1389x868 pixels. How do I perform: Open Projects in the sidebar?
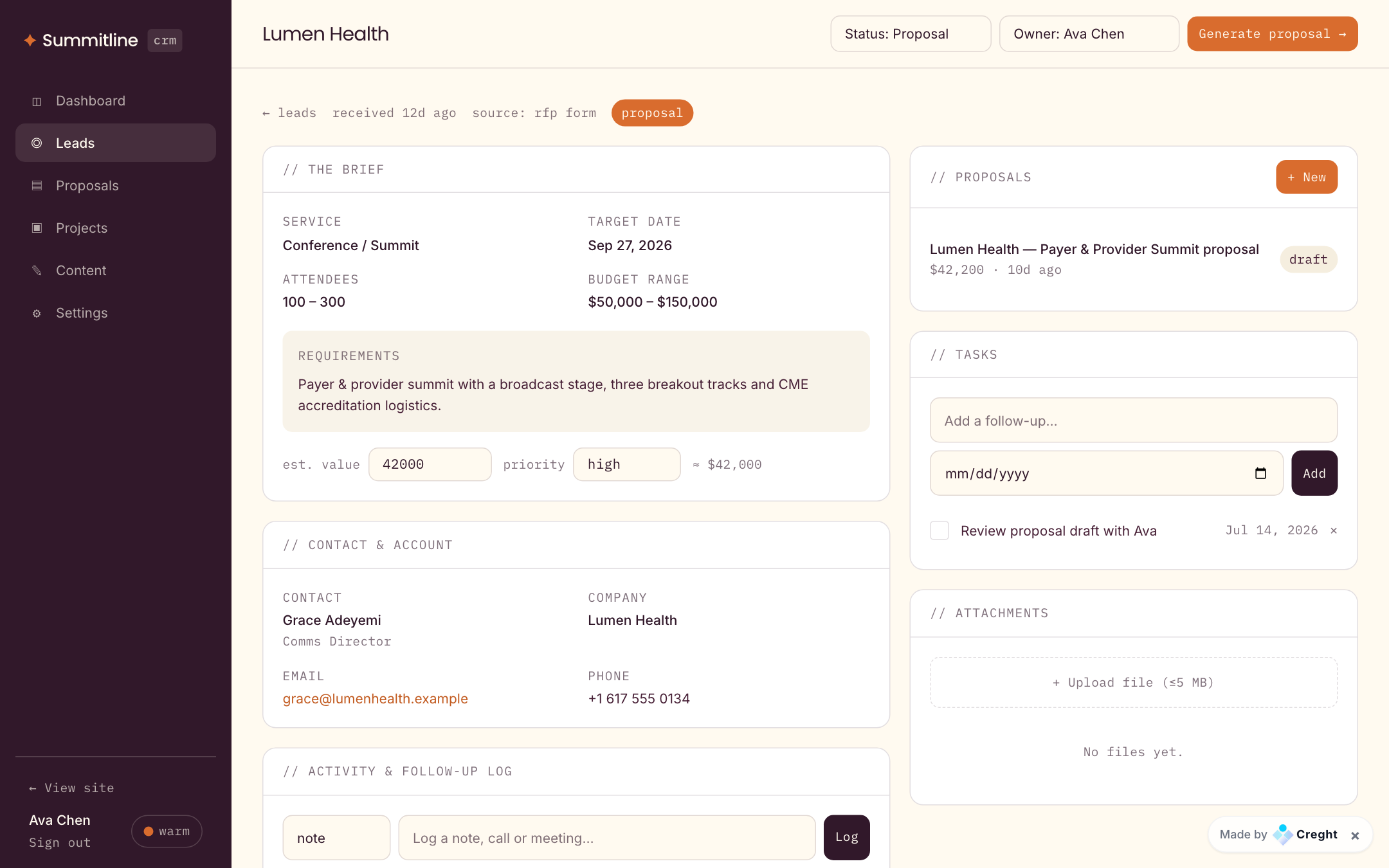click(x=116, y=228)
